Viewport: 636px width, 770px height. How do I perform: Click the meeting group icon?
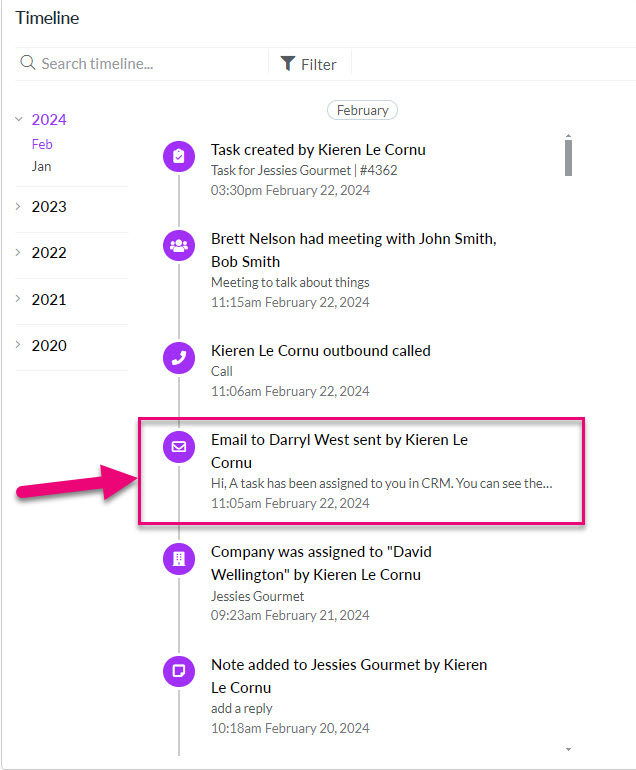[179, 245]
